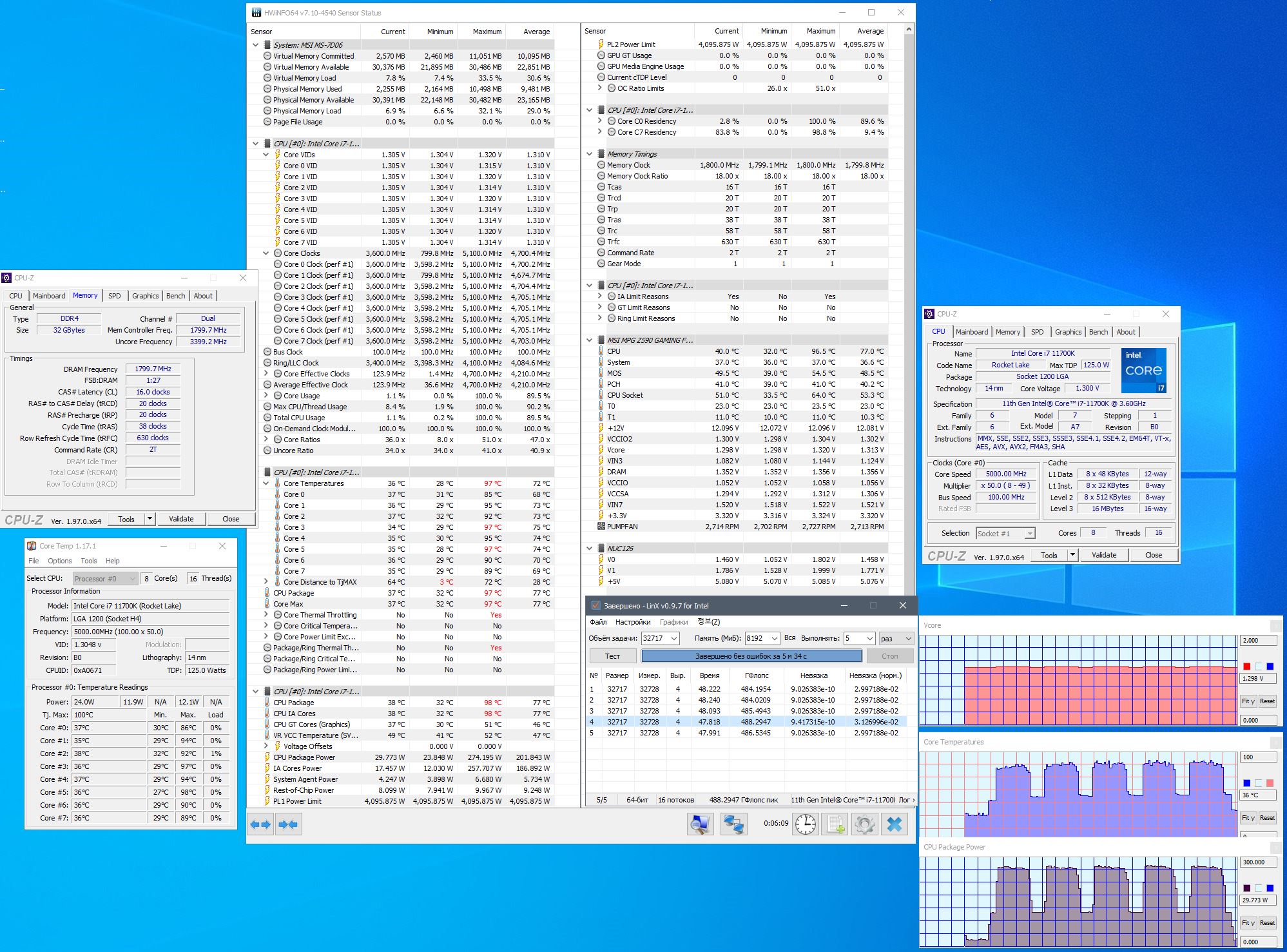Click HWiNFO shrink columns arrows icon
Image resolution: width=1287 pixels, height=952 pixels.
click(x=288, y=824)
